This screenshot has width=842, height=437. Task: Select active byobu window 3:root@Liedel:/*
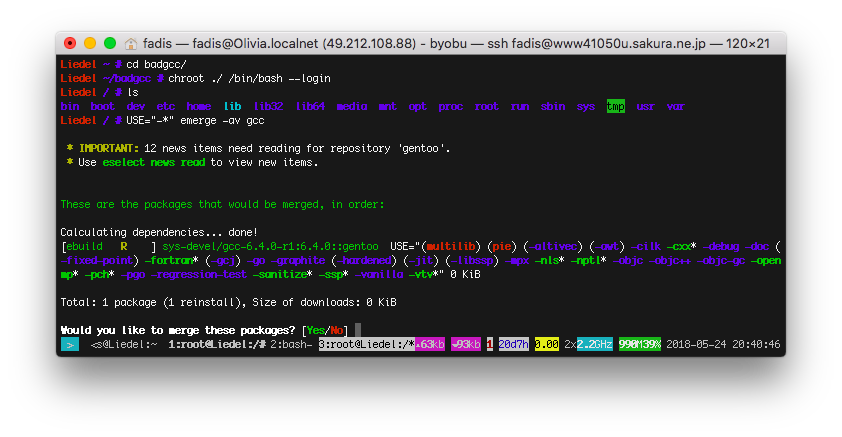tap(367, 344)
